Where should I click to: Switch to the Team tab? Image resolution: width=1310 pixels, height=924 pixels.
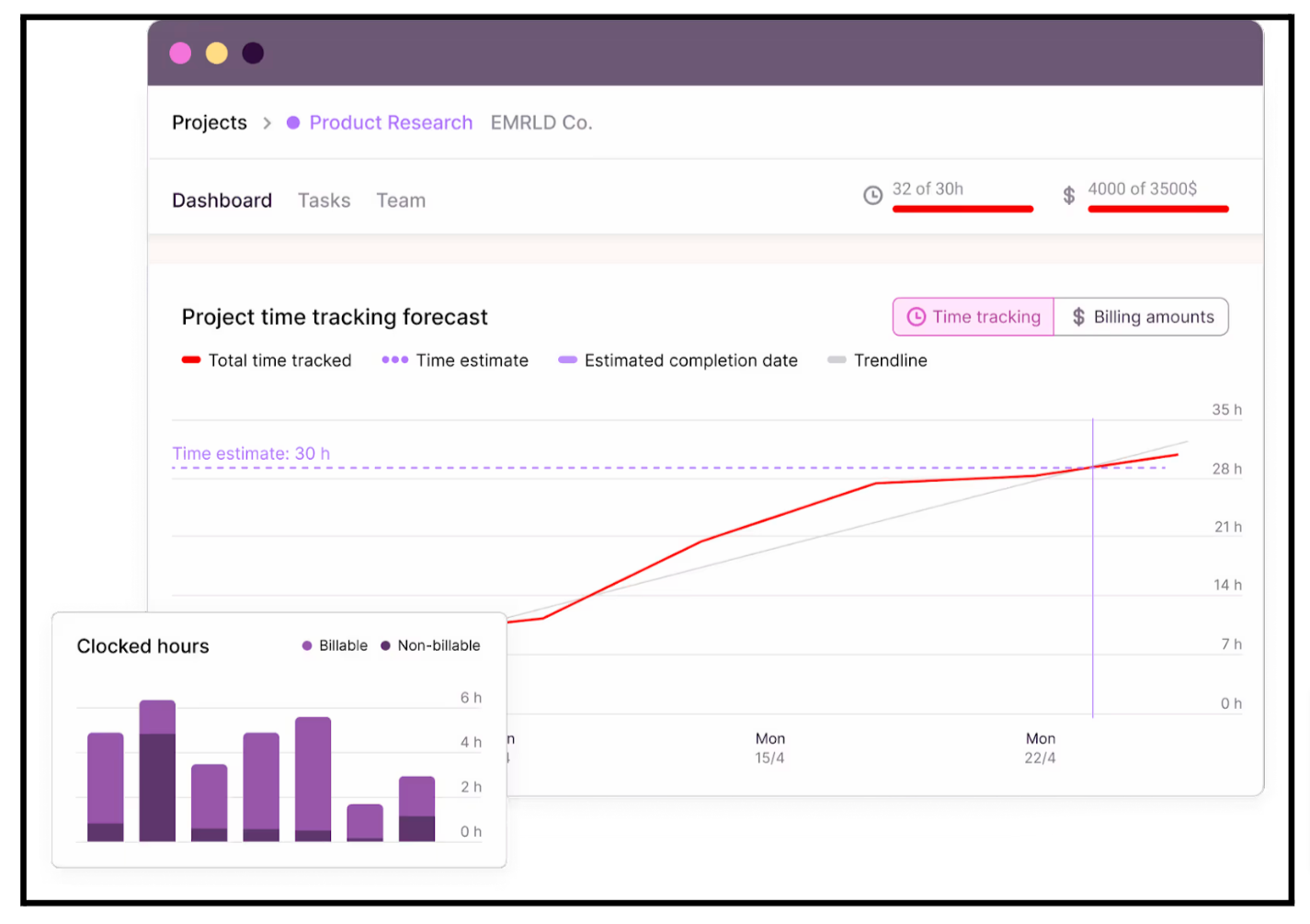(x=401, y=200)
